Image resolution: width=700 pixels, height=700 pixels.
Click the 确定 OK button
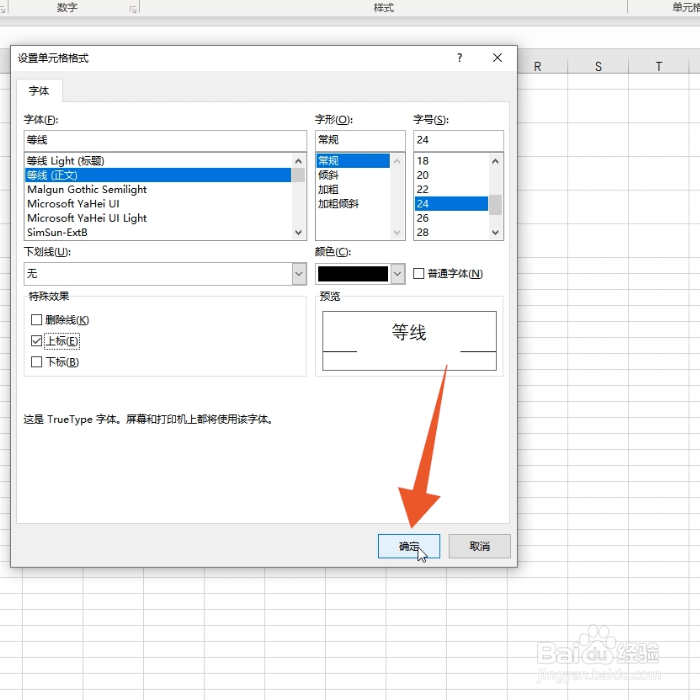coord(409,546)
